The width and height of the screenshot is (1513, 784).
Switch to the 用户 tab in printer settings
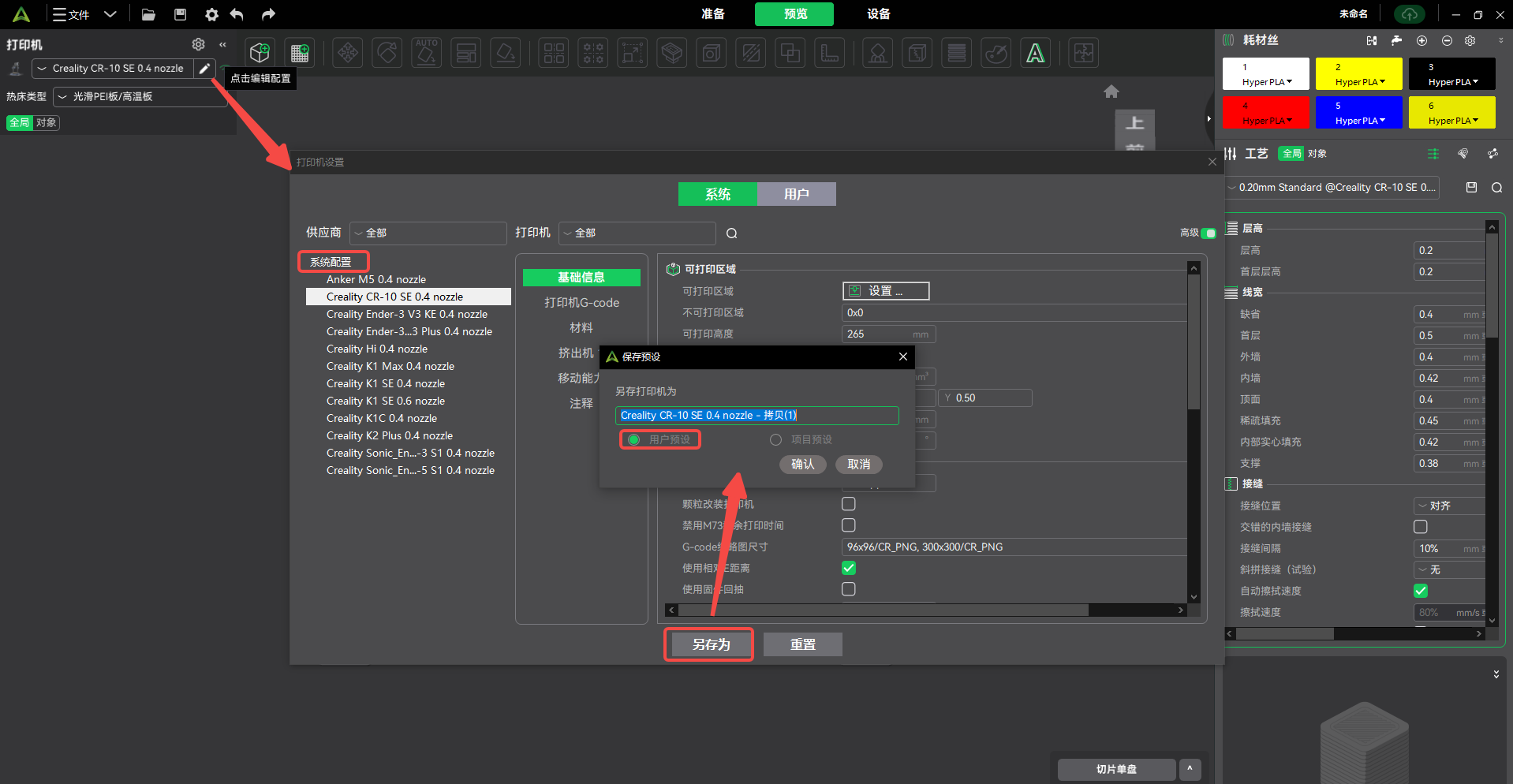coord(797,194)
